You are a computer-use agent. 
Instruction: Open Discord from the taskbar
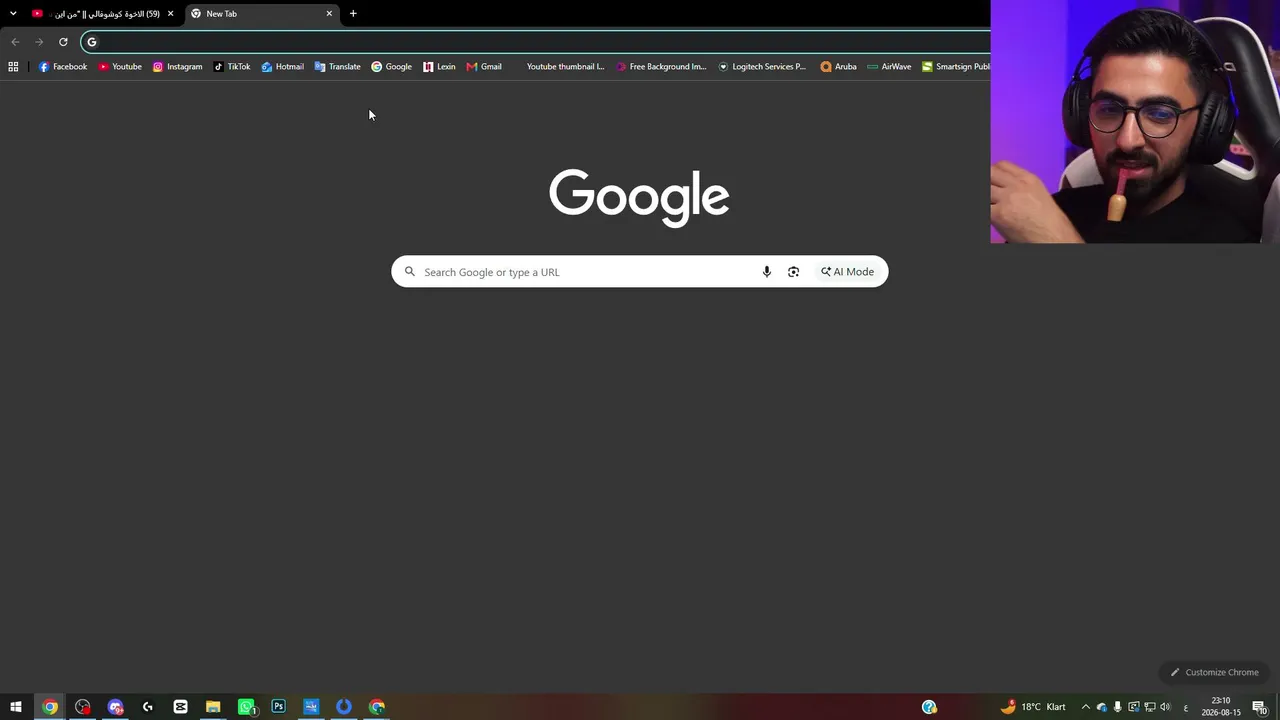point(116,707)
